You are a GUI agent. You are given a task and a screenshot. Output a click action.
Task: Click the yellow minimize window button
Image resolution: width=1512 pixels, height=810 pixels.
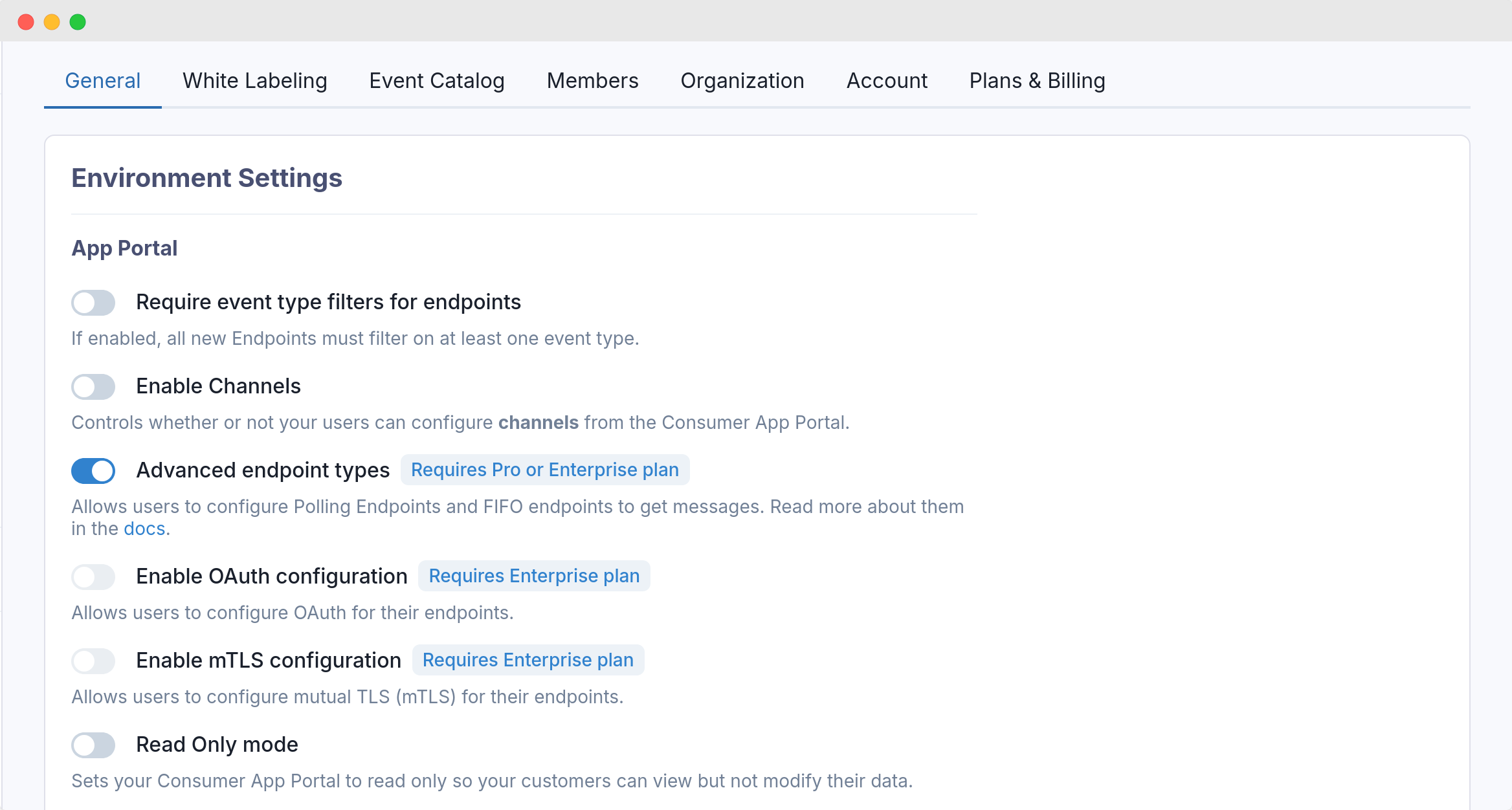coord(52,22)
